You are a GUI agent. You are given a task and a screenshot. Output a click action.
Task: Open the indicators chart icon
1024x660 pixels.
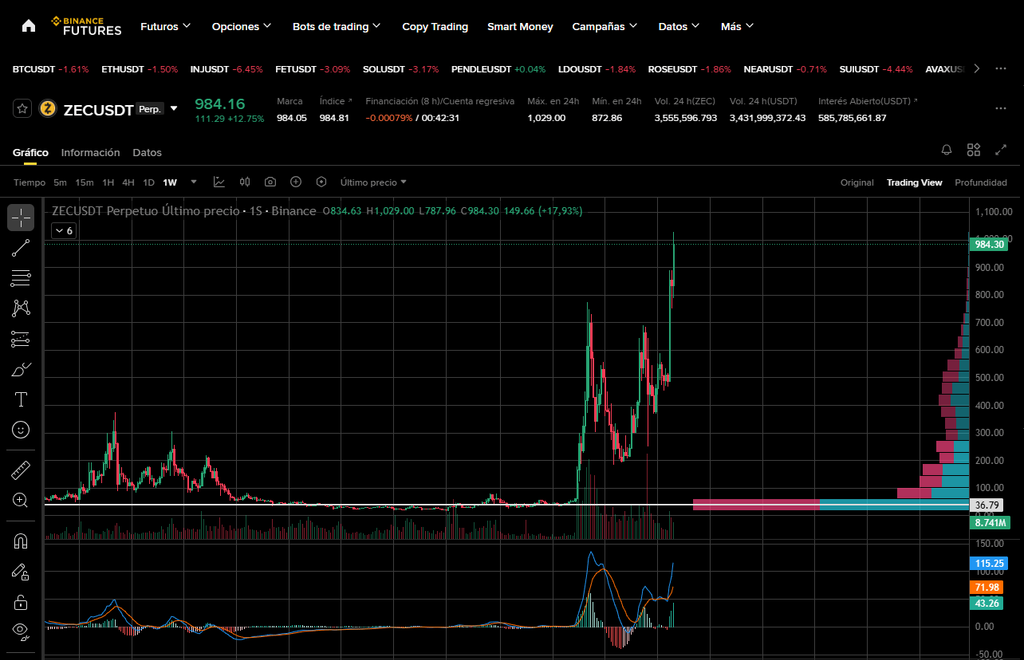[x=219, y=182]
